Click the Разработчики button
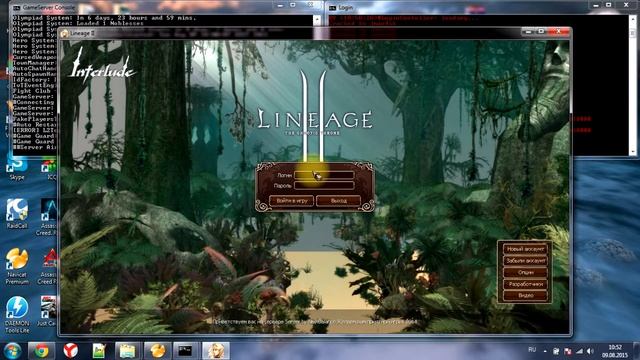The image size is (640, 360). [x=525, y=284]
